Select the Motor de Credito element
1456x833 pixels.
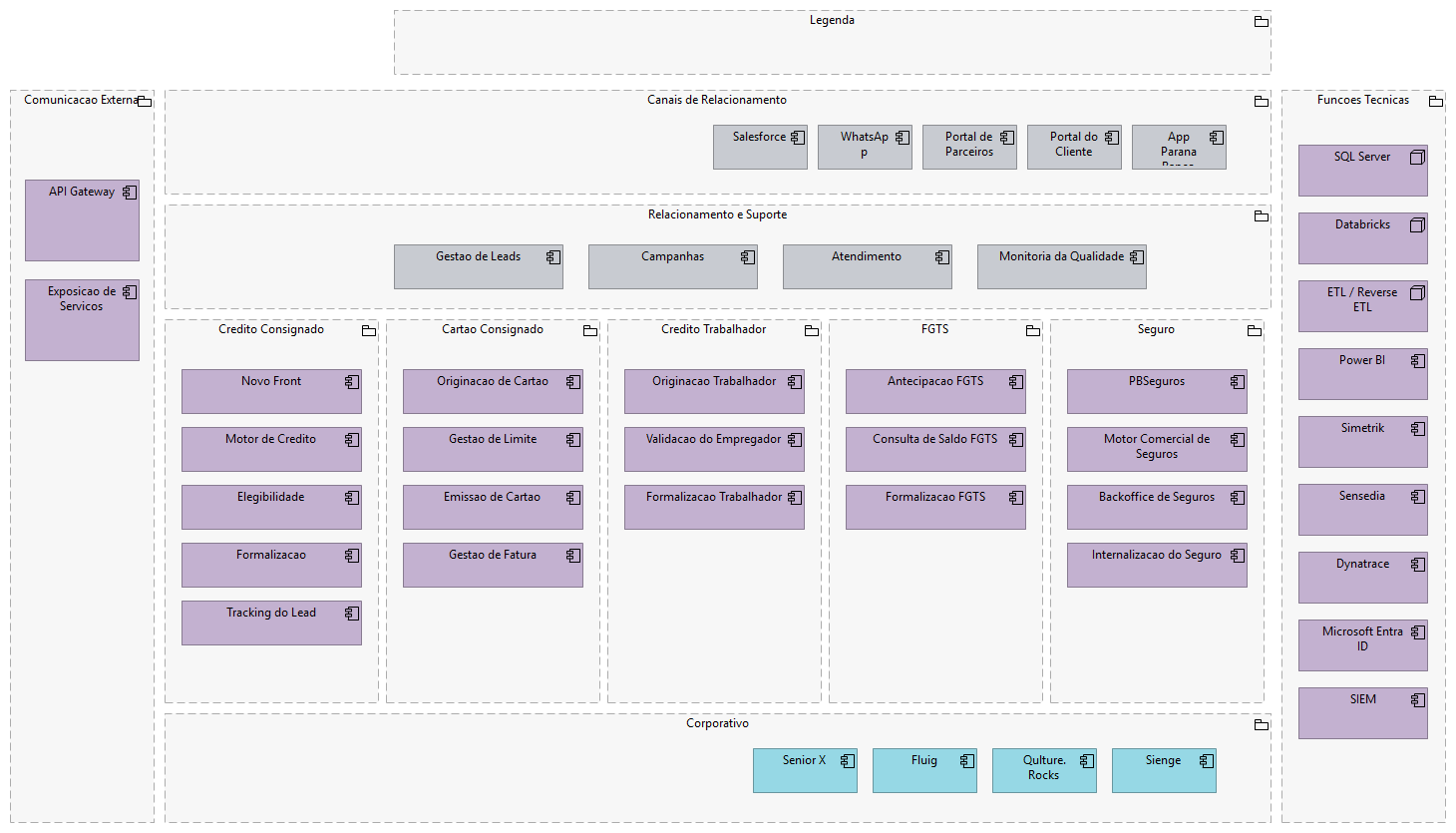point(271,450)
